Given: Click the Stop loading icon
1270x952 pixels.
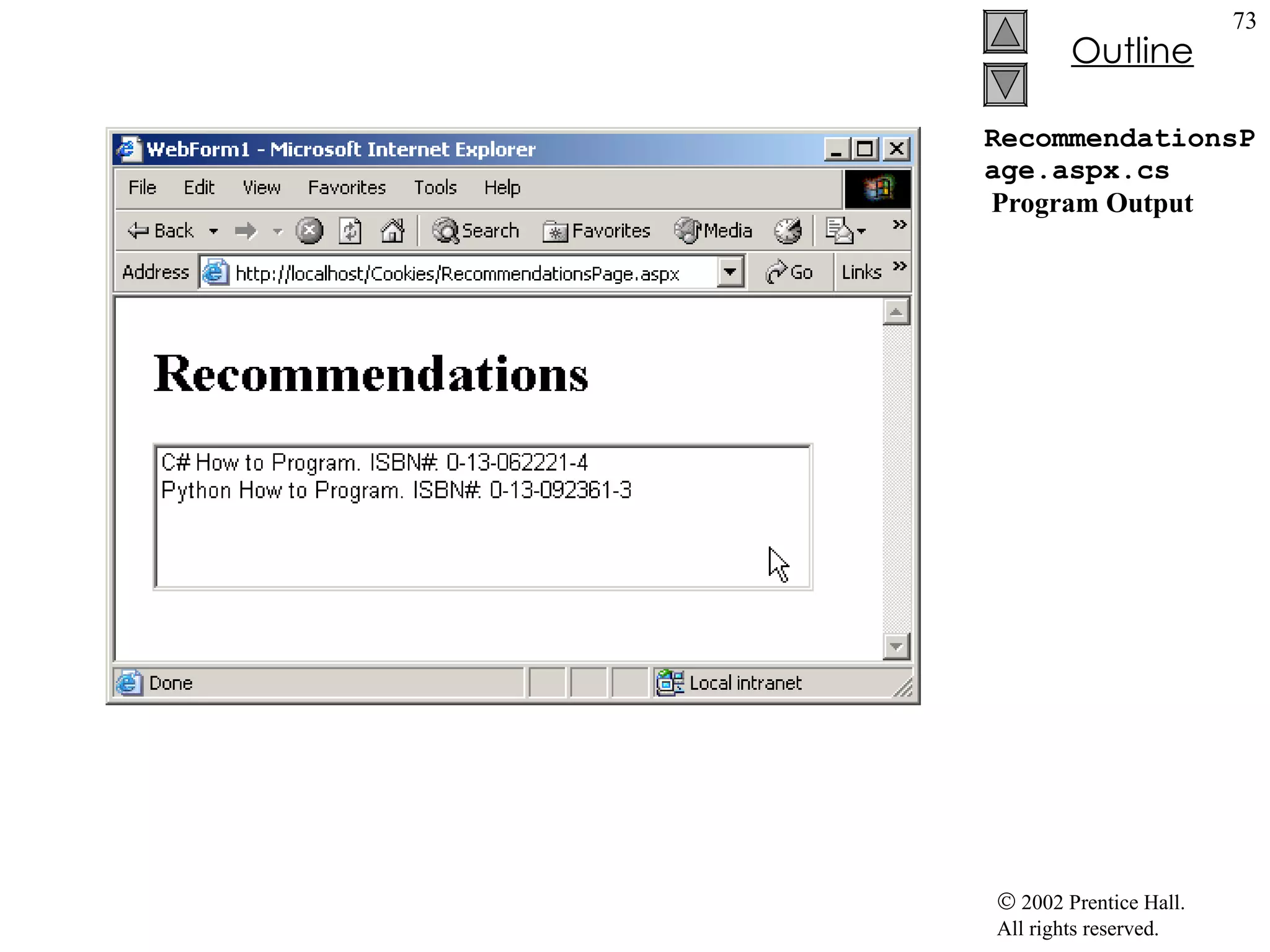Looking at the screenshot, I should 309,231.
